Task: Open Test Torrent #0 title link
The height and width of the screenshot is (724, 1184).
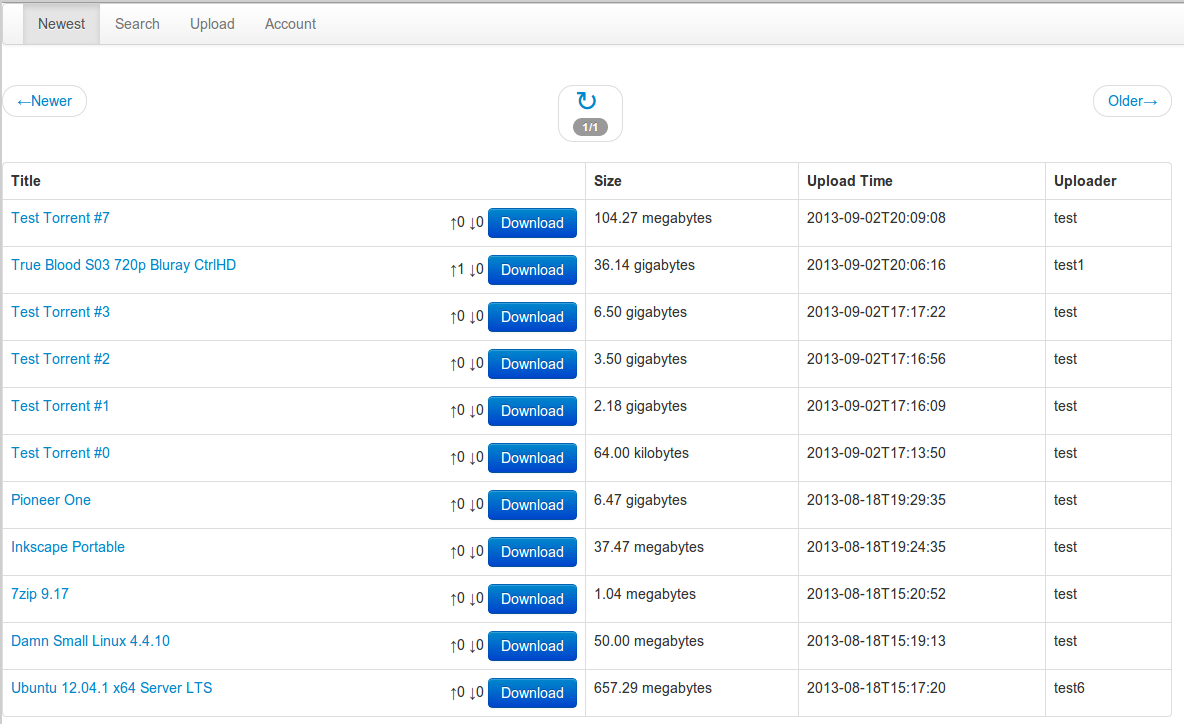Action: tap(60, 453)
